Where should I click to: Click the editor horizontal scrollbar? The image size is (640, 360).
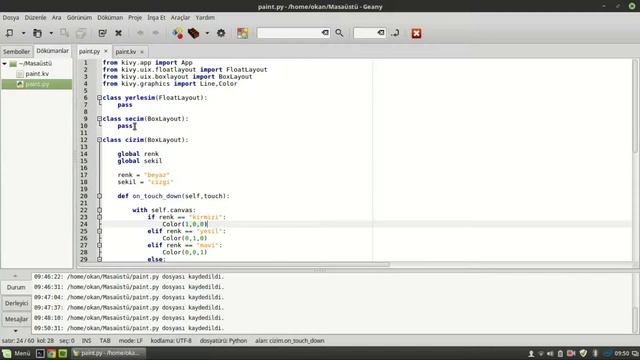pyautogui.click(x=233, y=264)
